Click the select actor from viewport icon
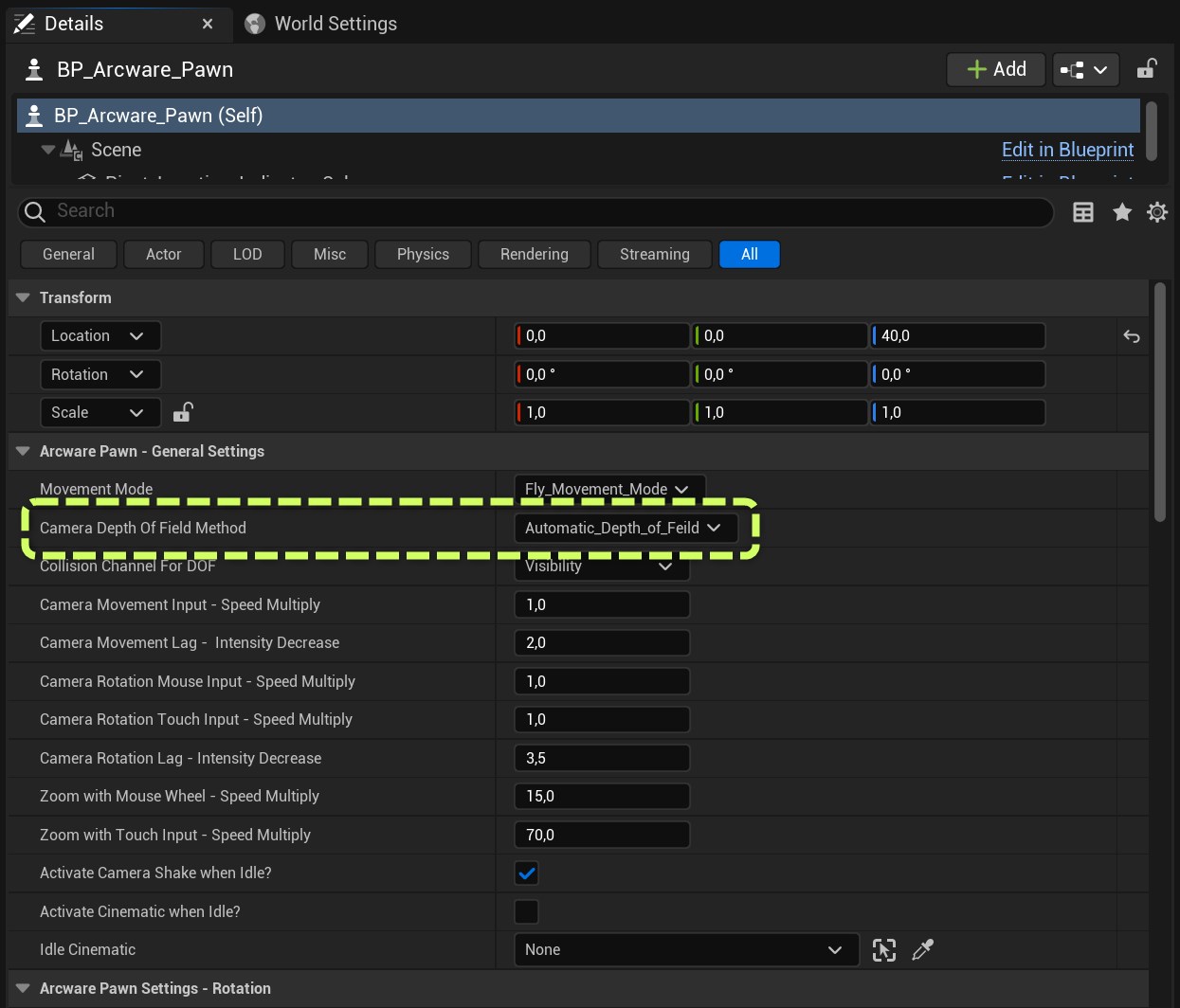Screen dimensions: 1180x1008 pyautogui.click(x=883, y=949)
